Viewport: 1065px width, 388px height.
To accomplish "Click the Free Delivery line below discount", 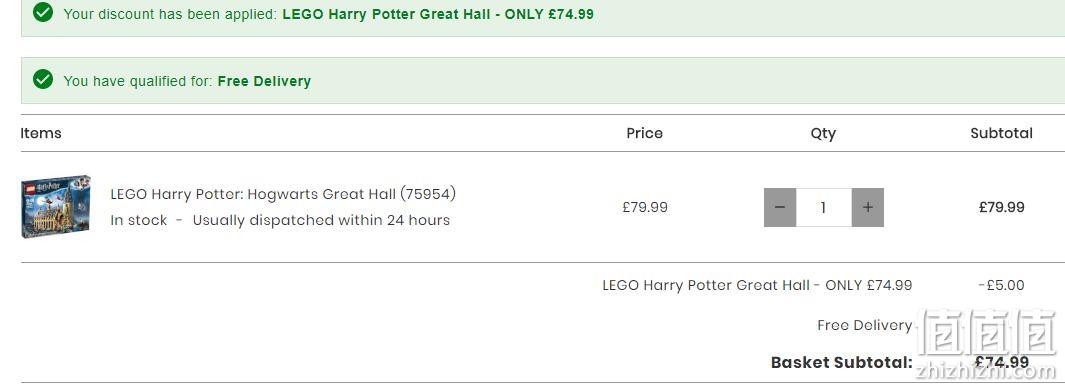I will [x=865, y=325].
